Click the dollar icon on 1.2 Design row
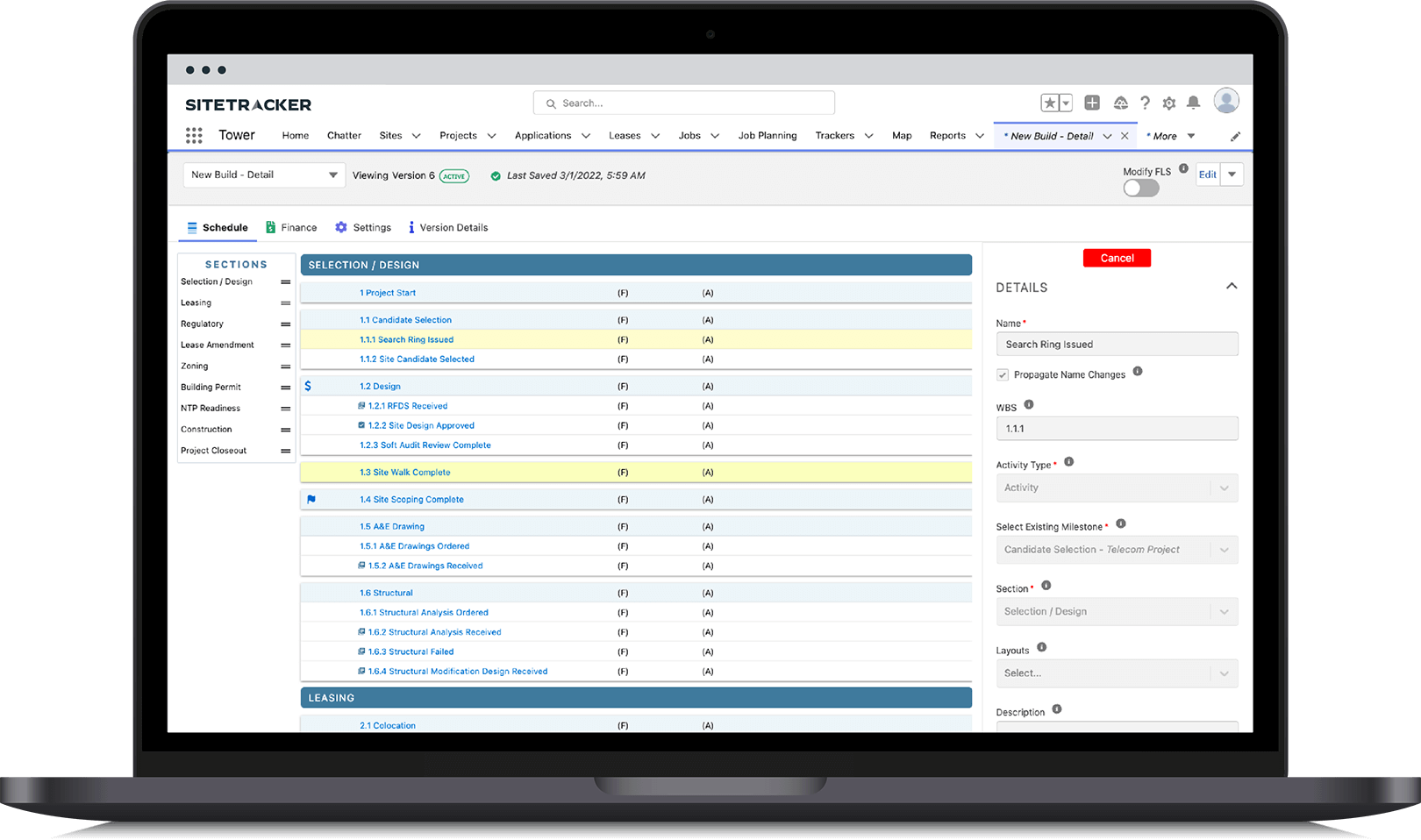This screenshot has width=1421, height=840. click(309, 385)
